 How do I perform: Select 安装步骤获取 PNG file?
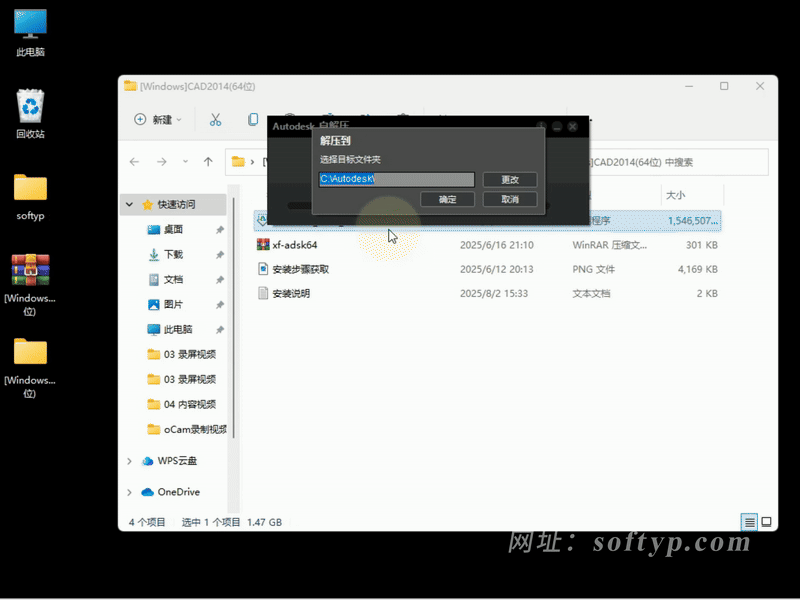pos(487,269)
